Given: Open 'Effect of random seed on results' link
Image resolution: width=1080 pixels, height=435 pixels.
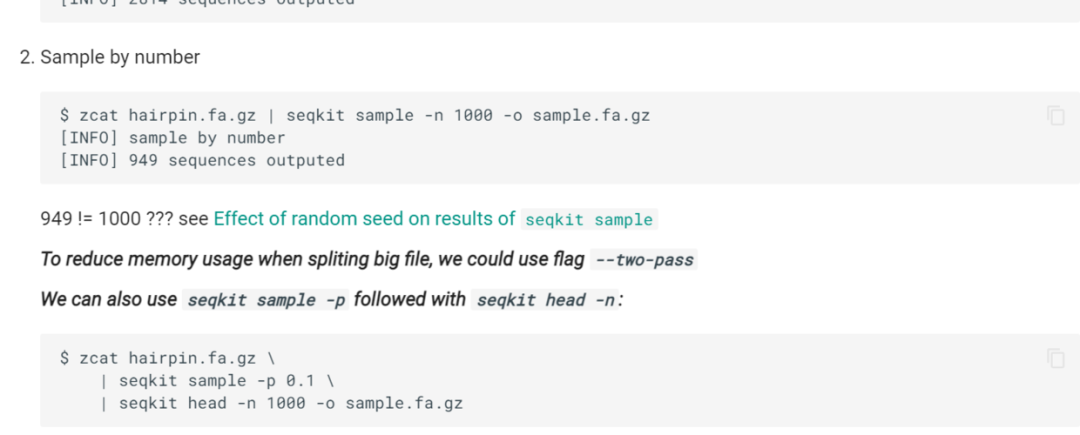Looking at the screenshot, I should (x=364, y=219).
